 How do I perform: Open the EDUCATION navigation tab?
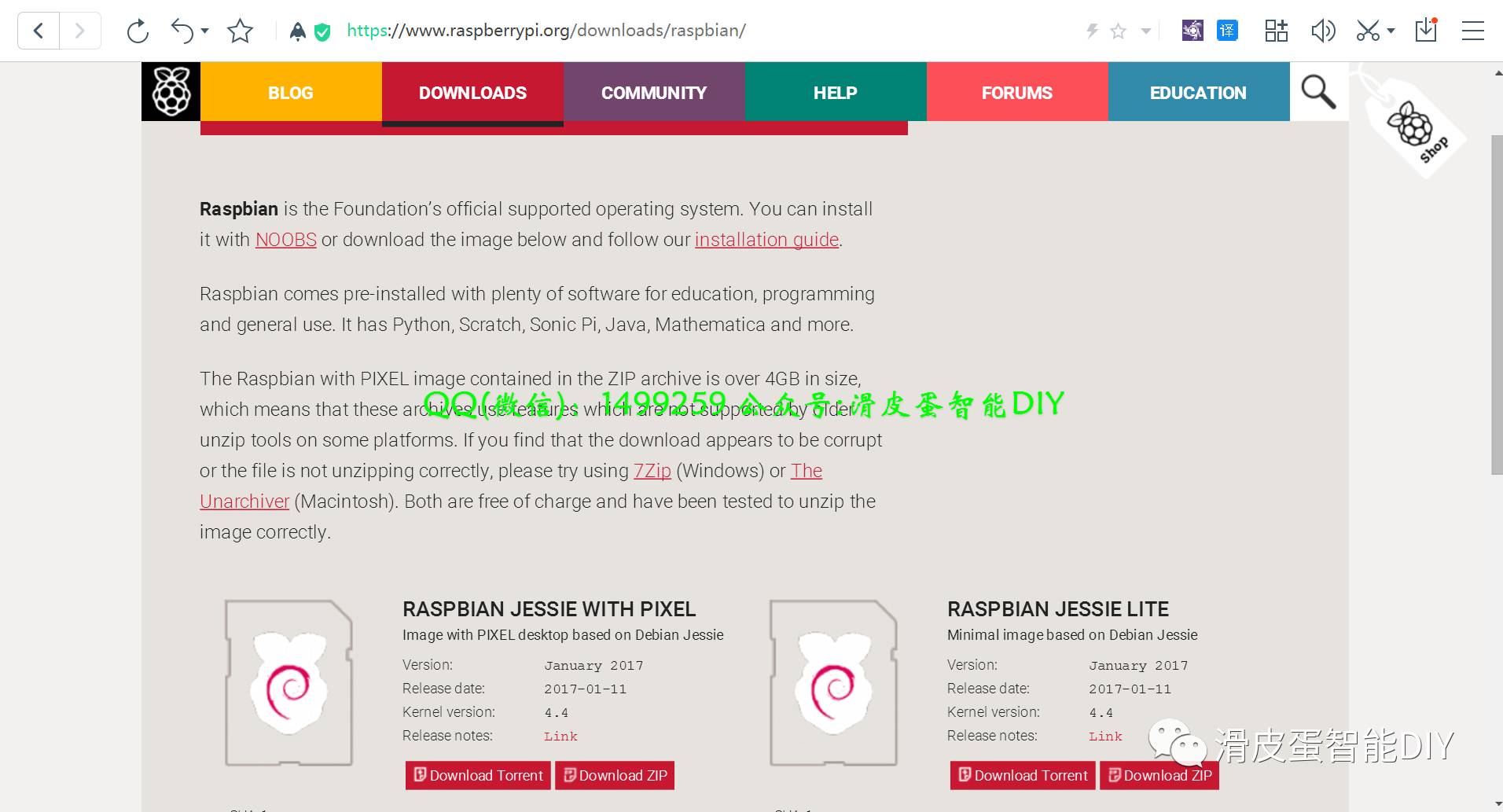[x=1199, y=92]
